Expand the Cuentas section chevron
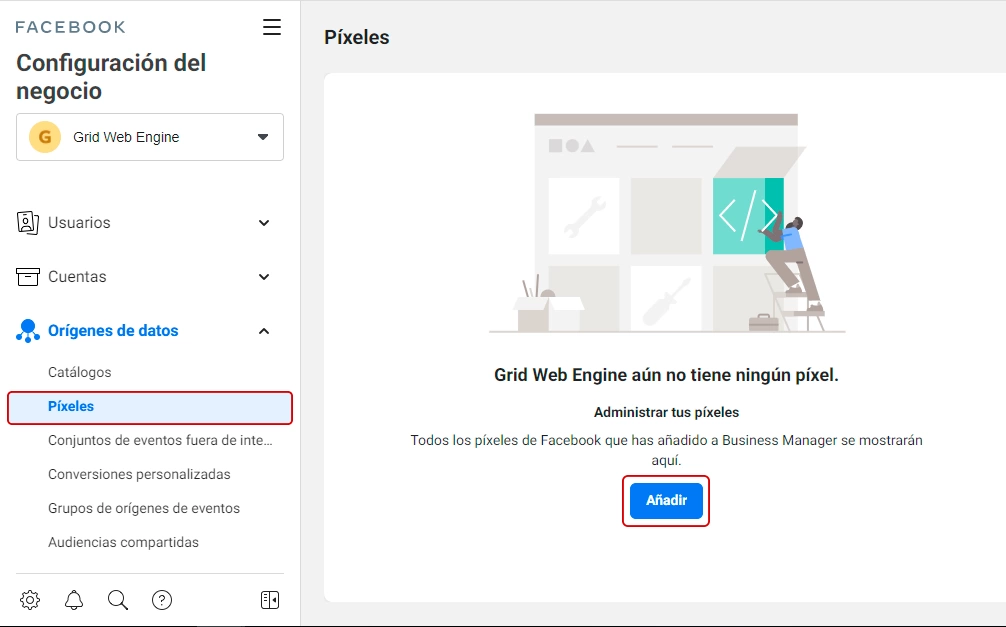 pyautogui.click(x=264, y=277)
